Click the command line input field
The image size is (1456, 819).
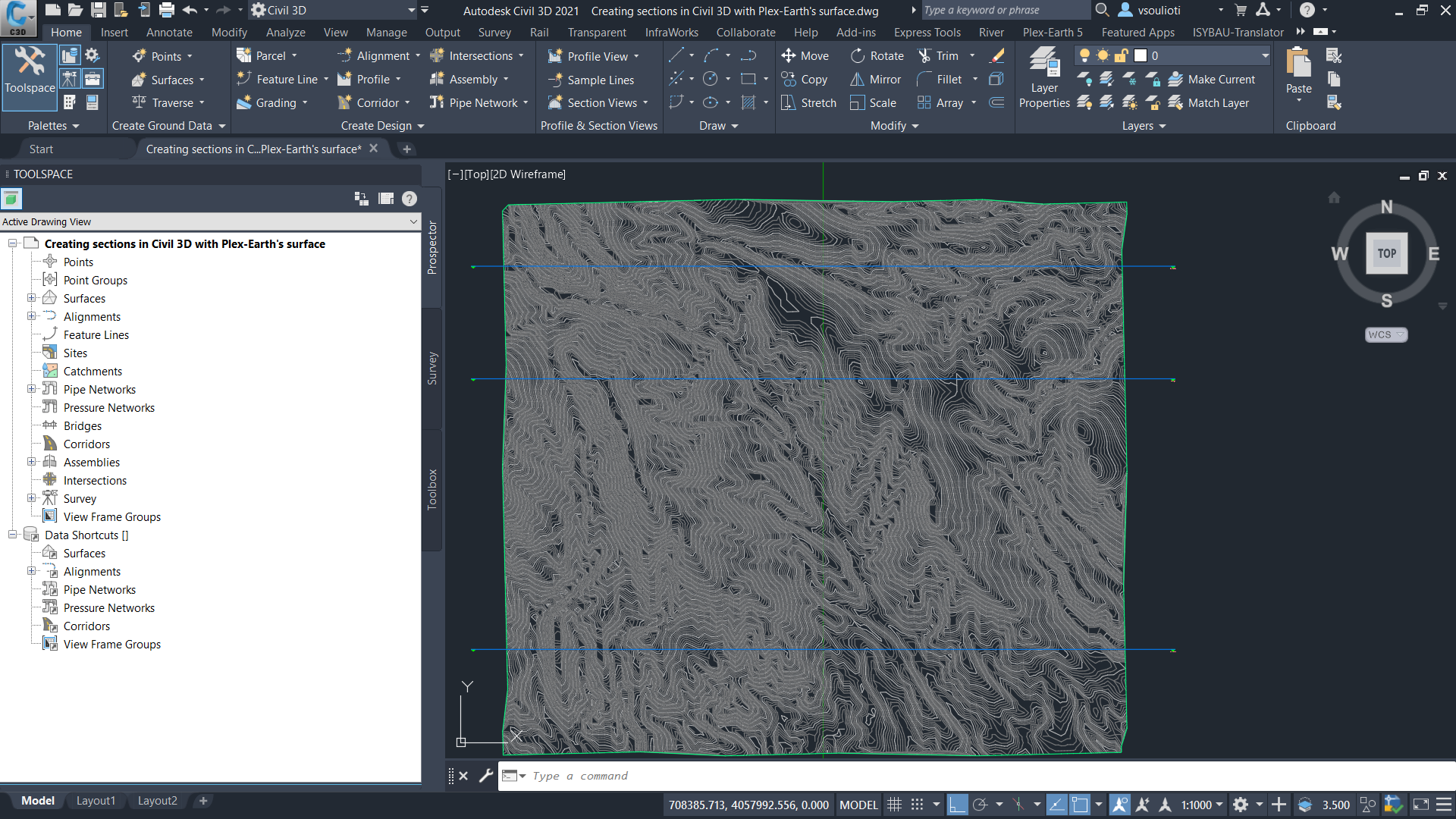pos(977,776)
